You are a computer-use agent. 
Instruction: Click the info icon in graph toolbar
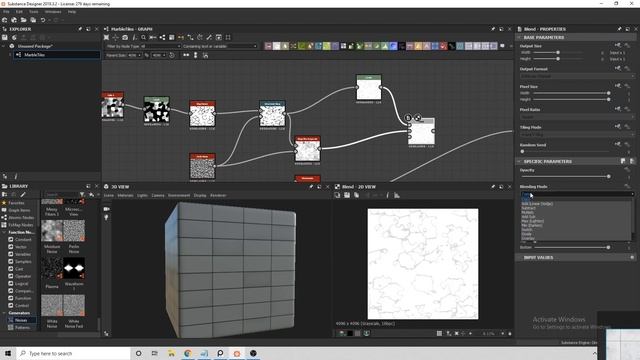click(x=134, y=38)
